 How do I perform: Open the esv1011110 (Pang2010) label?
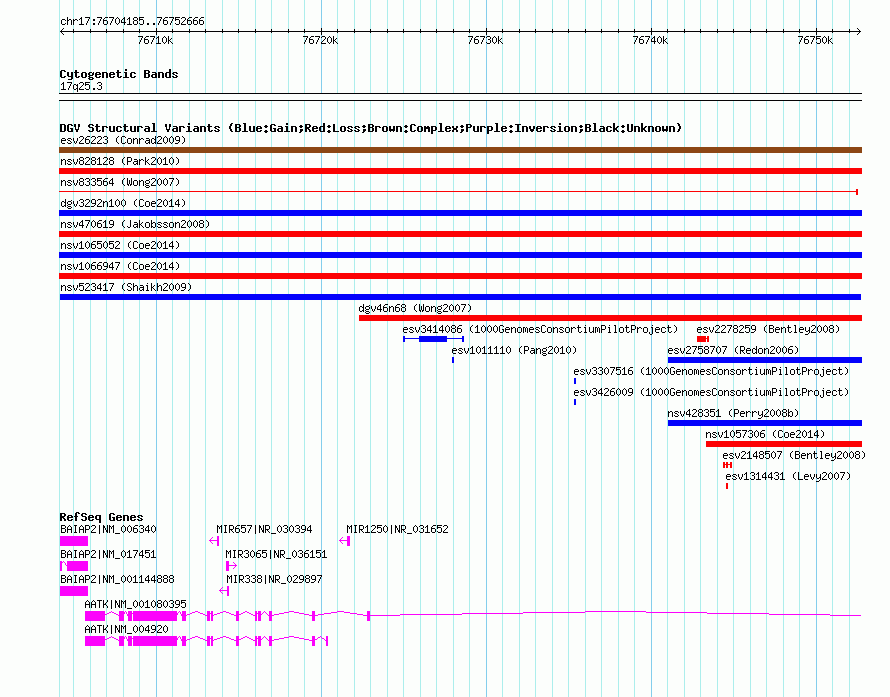(x=514, y=350)
